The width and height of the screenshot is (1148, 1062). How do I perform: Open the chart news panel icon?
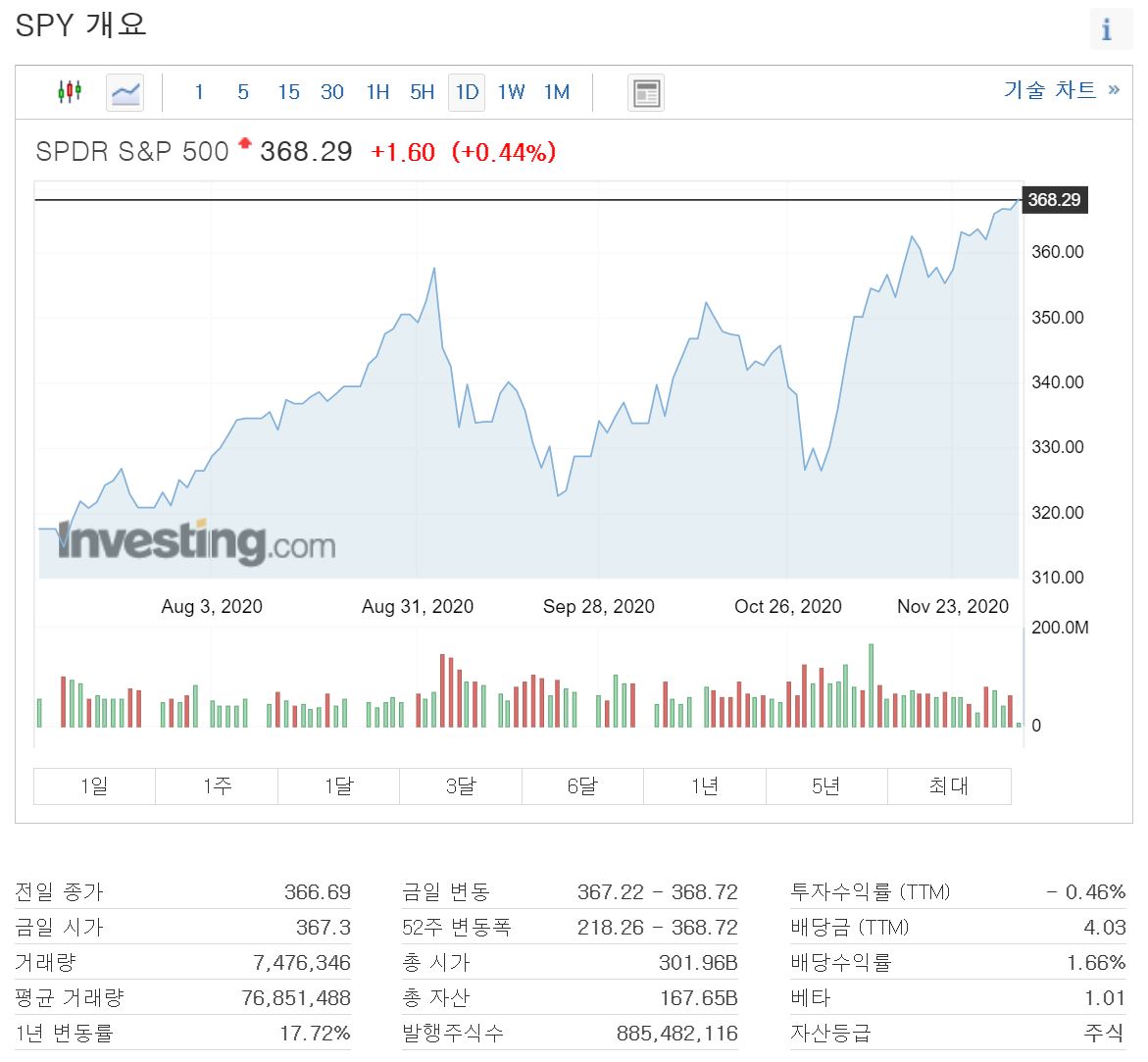pos(645,91)
